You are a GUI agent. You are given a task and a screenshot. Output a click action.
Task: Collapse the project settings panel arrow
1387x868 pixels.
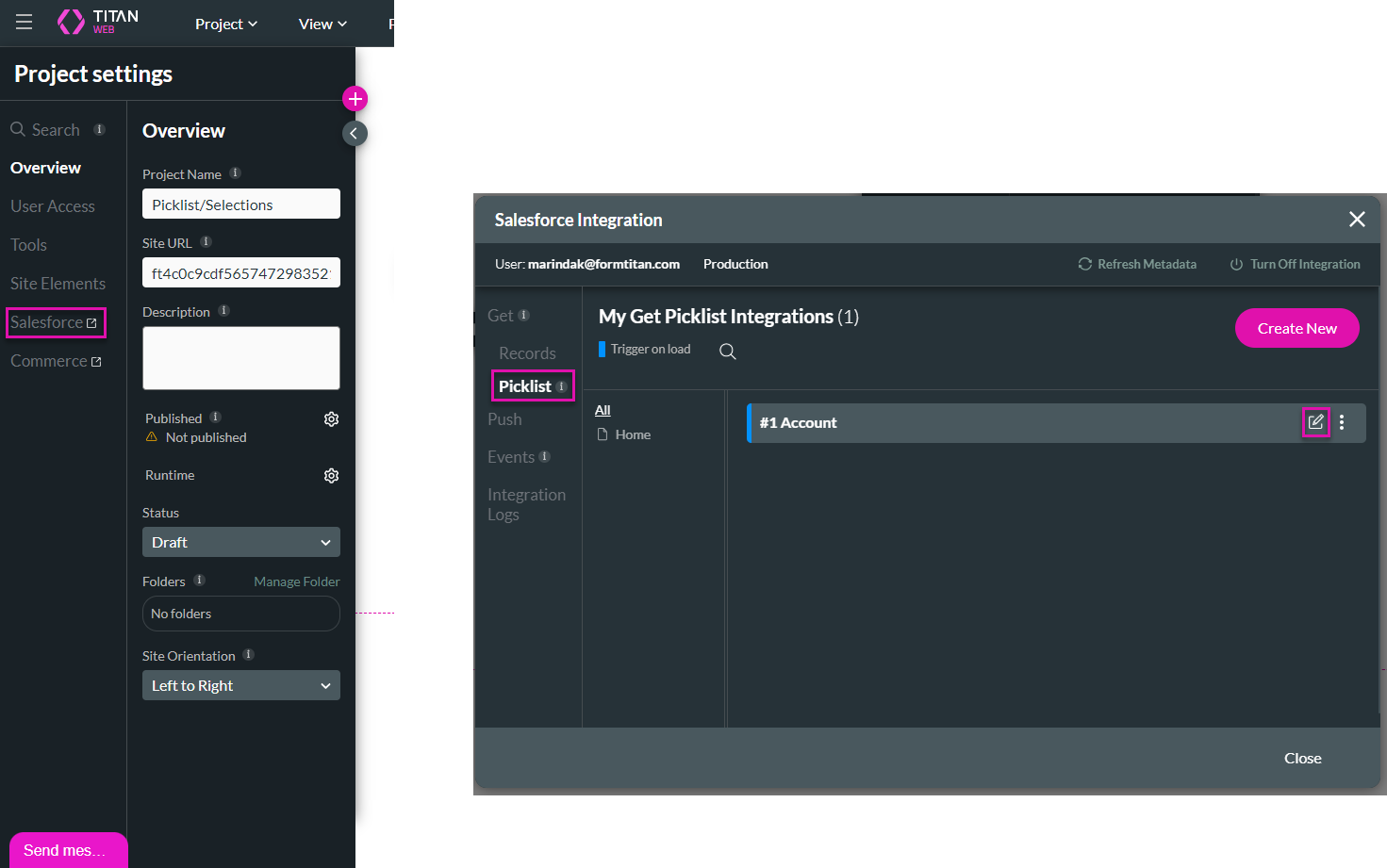(355, 133)
